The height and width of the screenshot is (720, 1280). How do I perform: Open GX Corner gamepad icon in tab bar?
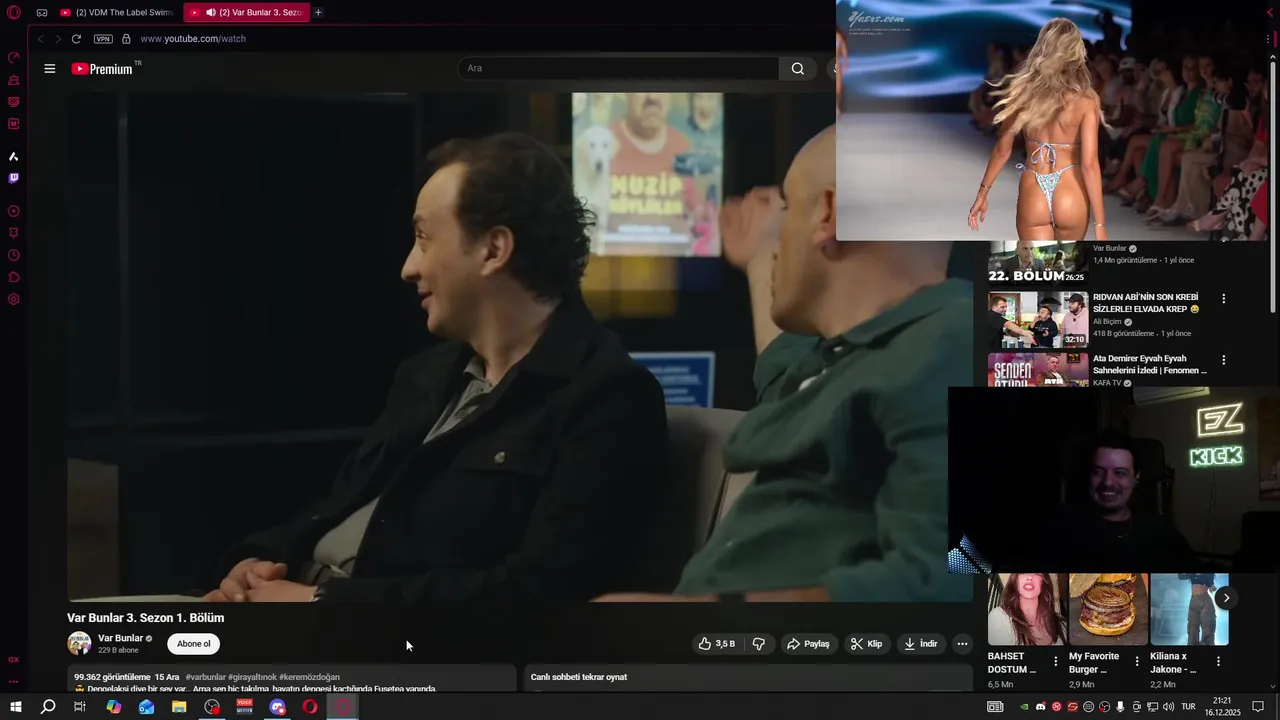pos(42,13)
